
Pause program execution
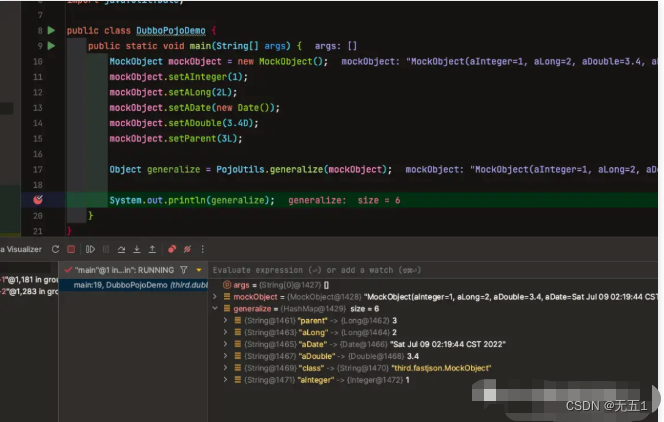coord(106,249)
